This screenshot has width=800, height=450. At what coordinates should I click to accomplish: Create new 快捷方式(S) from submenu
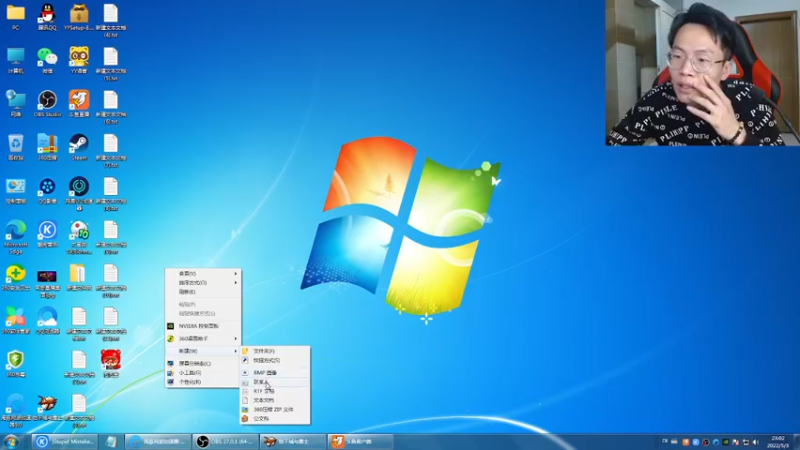(275, 360)
